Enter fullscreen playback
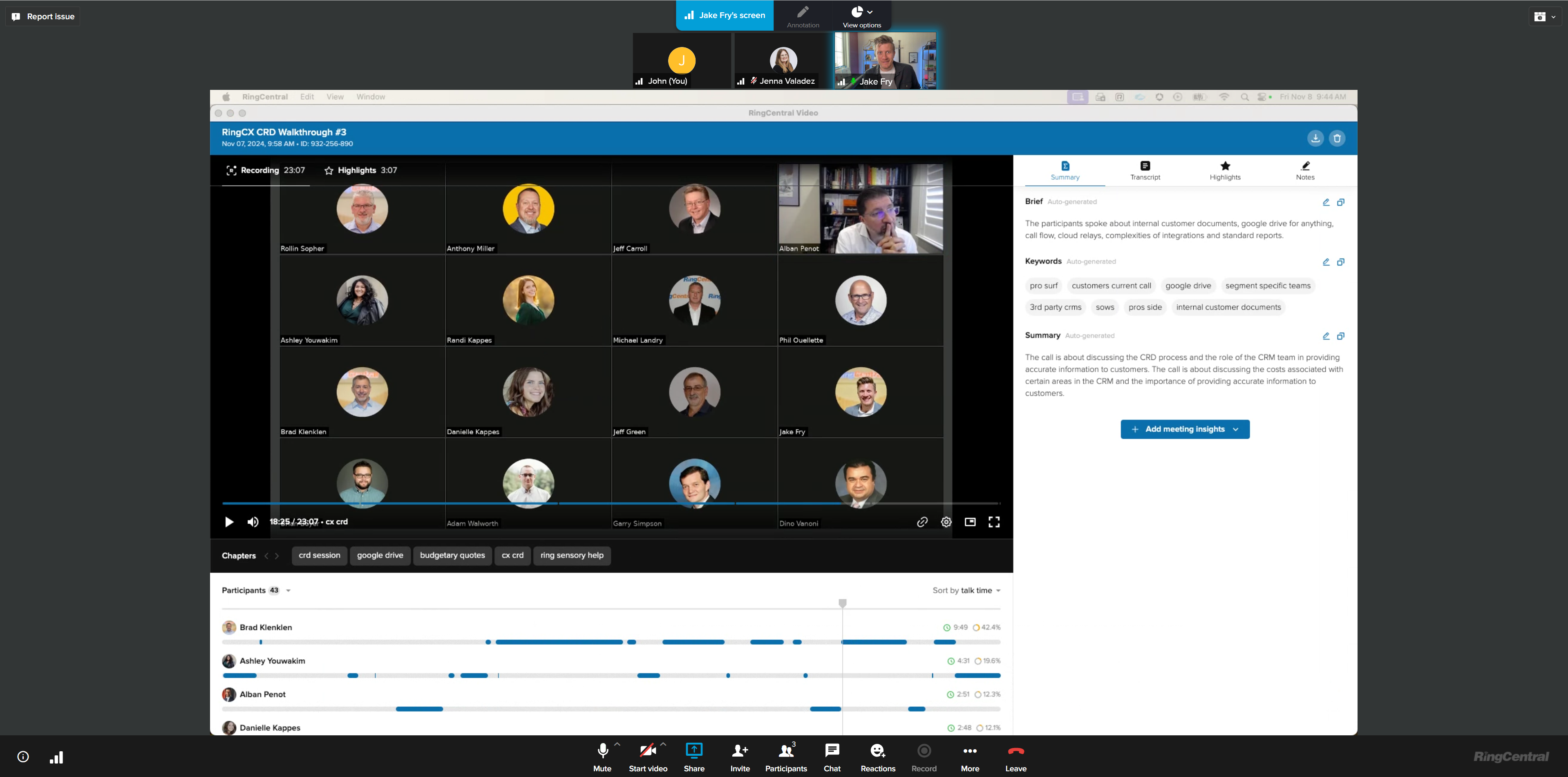Screen dimensions: 1568x777 tap(993, 522)
